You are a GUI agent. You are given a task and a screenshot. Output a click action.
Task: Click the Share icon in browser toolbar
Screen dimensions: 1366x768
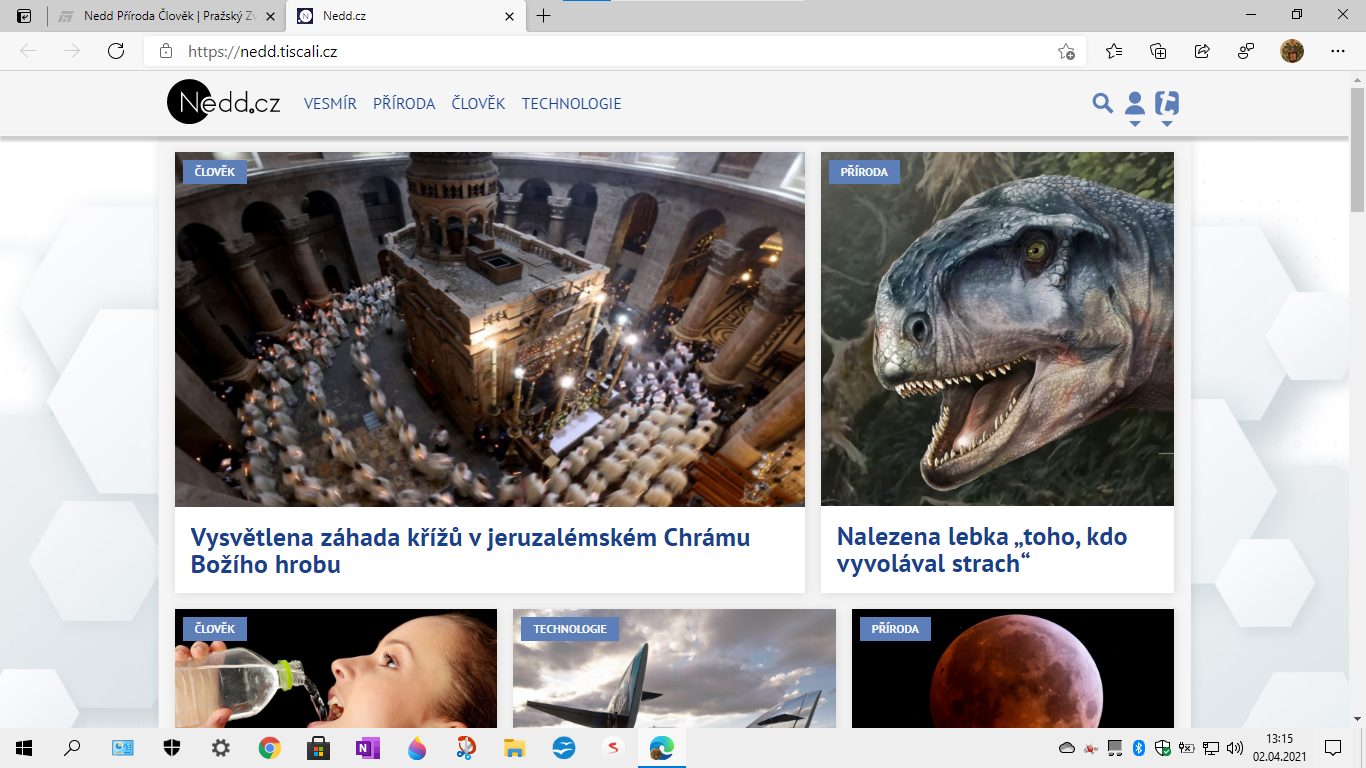click(x=1202, y=52)
